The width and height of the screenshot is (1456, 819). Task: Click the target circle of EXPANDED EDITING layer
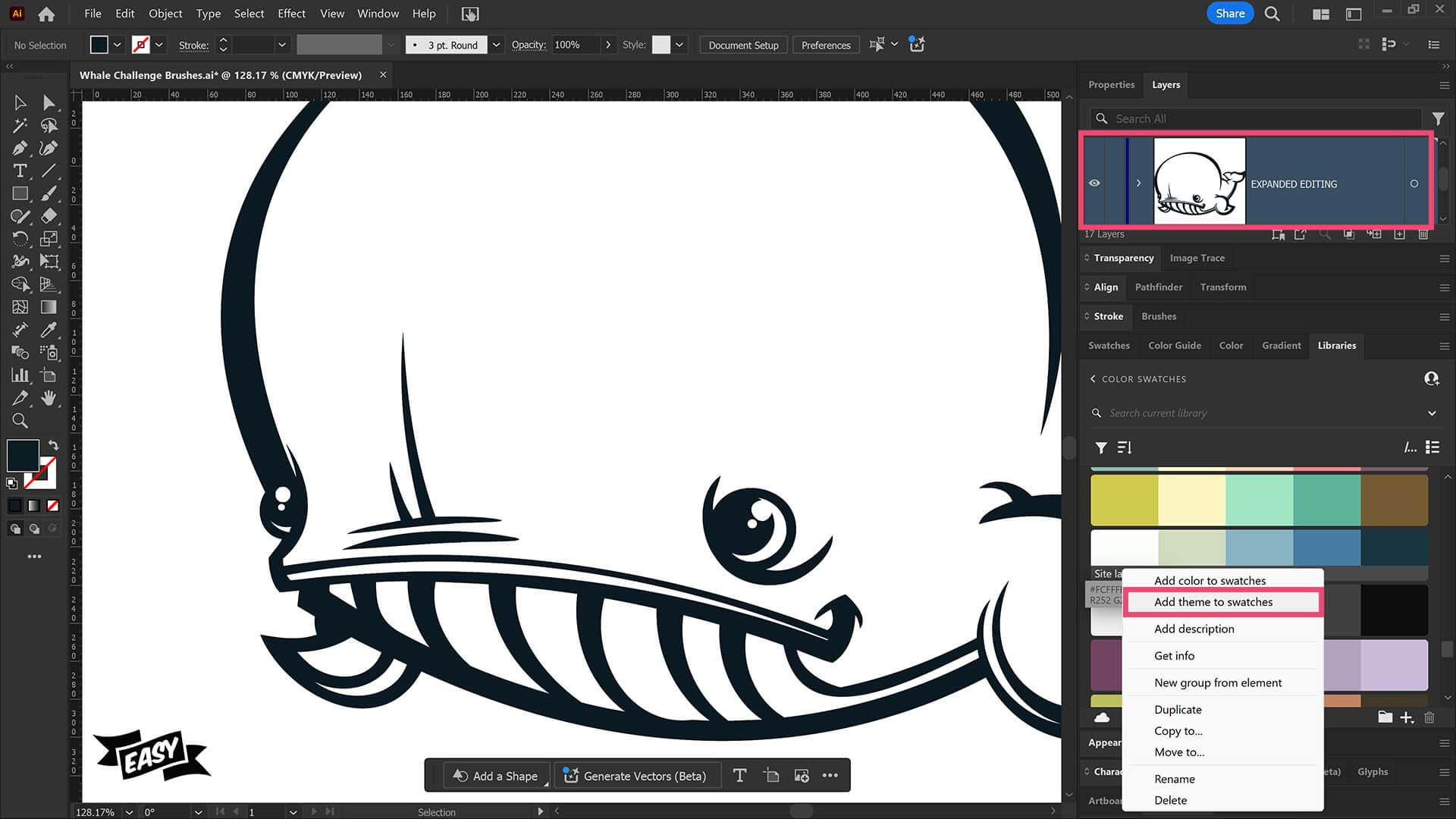(x=1414, y=184)
